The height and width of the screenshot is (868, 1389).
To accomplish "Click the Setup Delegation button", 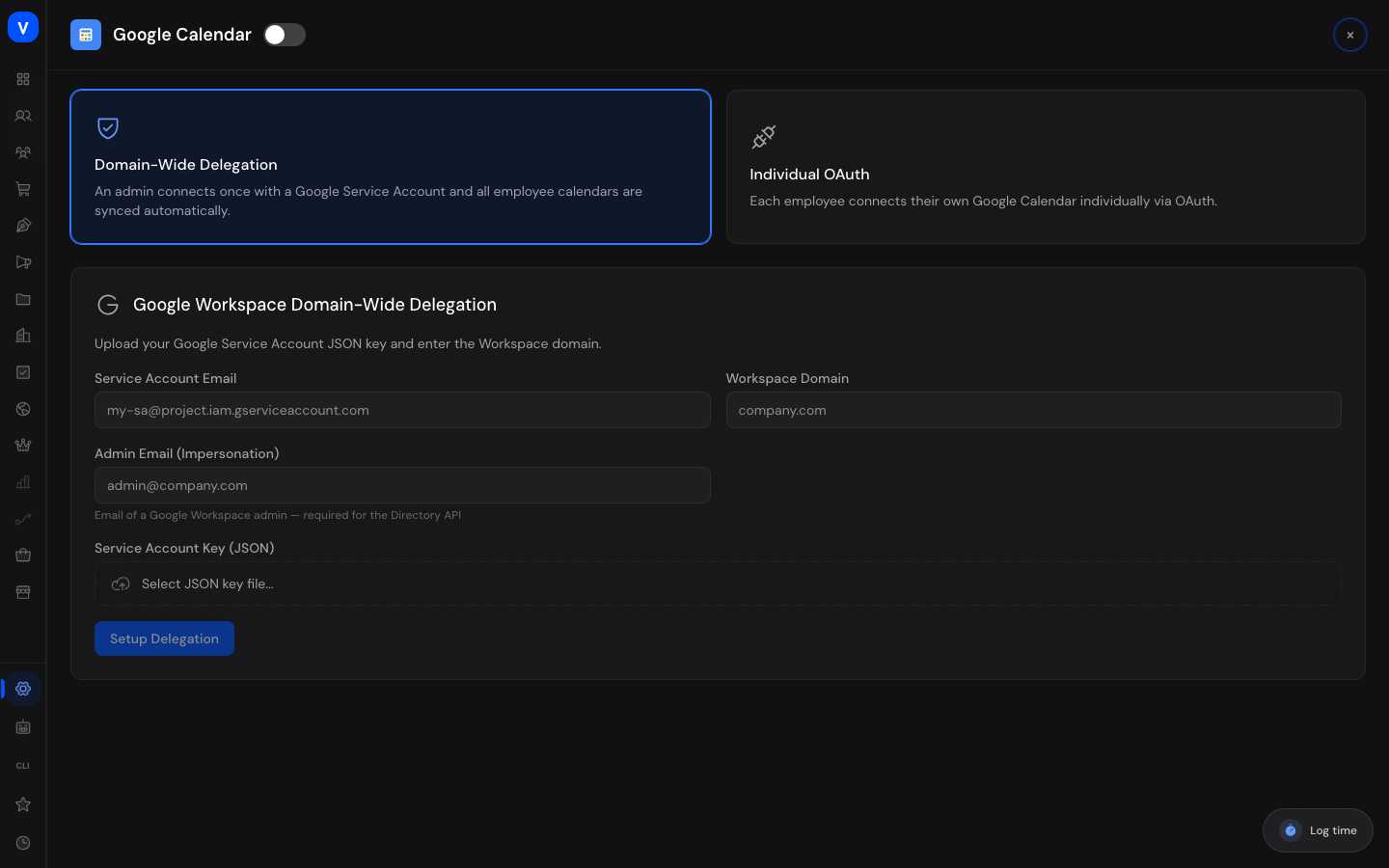I will (x=164, y=638).
